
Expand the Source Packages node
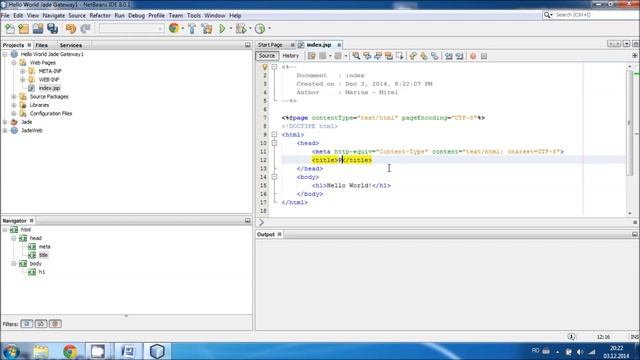(14, 97)
